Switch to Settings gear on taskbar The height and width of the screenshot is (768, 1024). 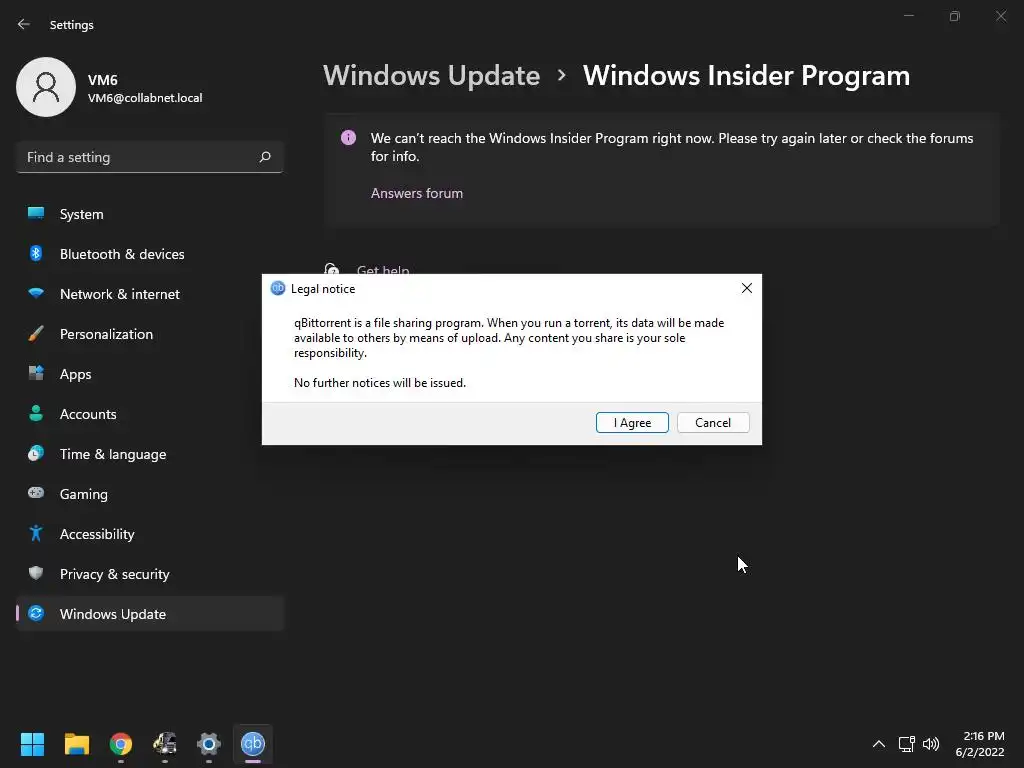(209, 744)
